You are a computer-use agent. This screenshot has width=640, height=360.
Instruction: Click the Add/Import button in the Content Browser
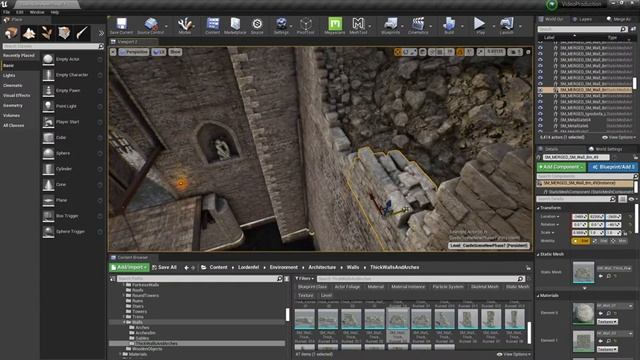pos(129,267)
